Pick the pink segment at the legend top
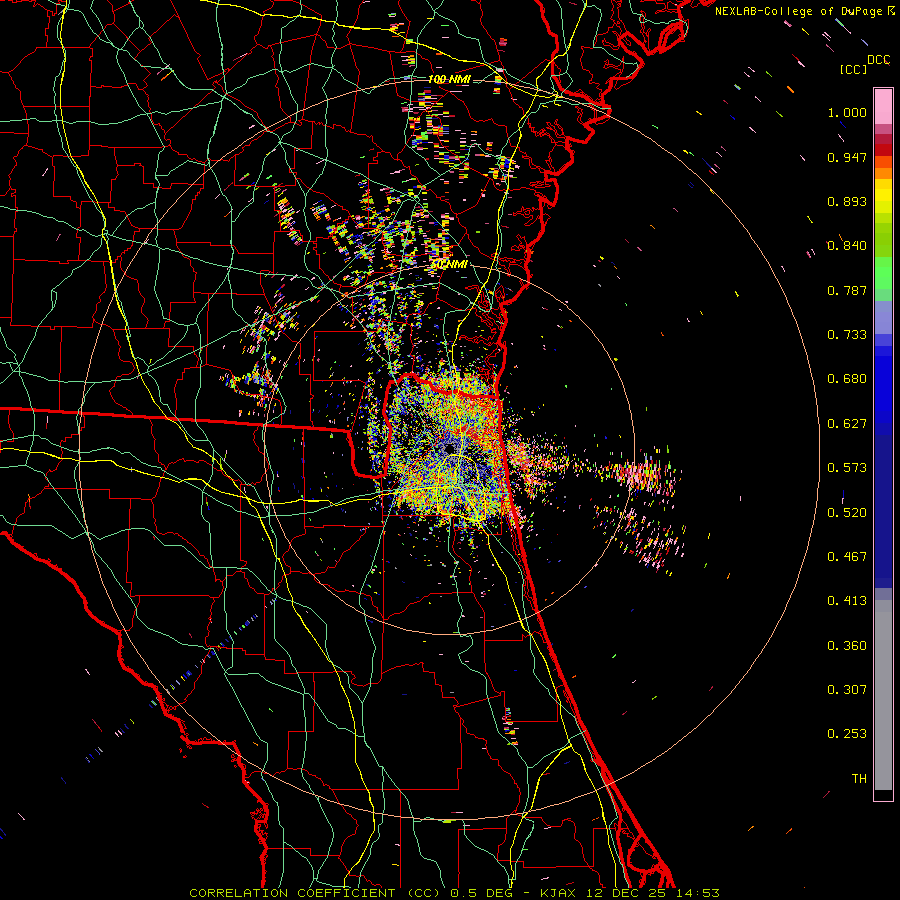 [x=883, y=107]
